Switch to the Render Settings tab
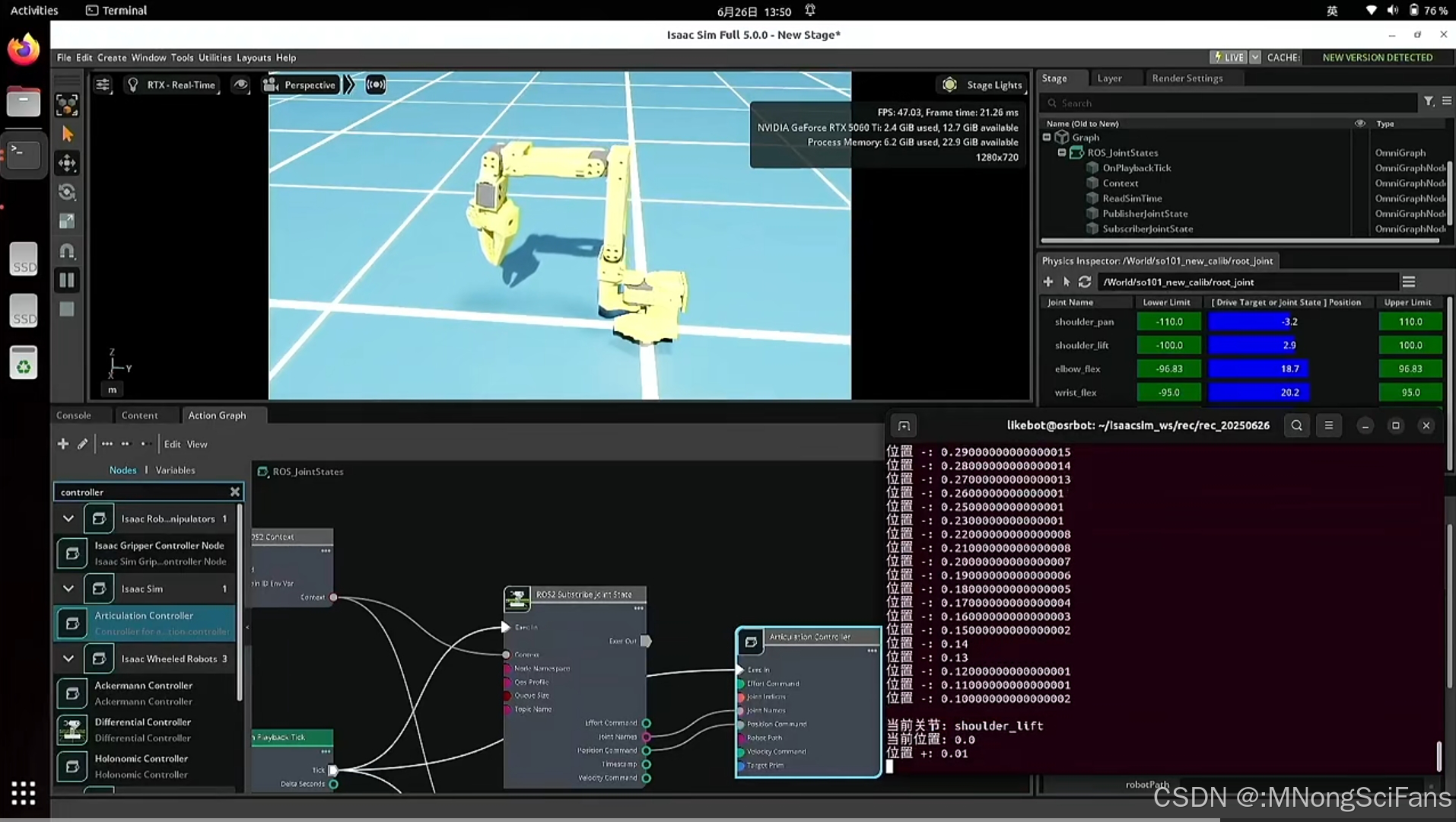 1187,78
